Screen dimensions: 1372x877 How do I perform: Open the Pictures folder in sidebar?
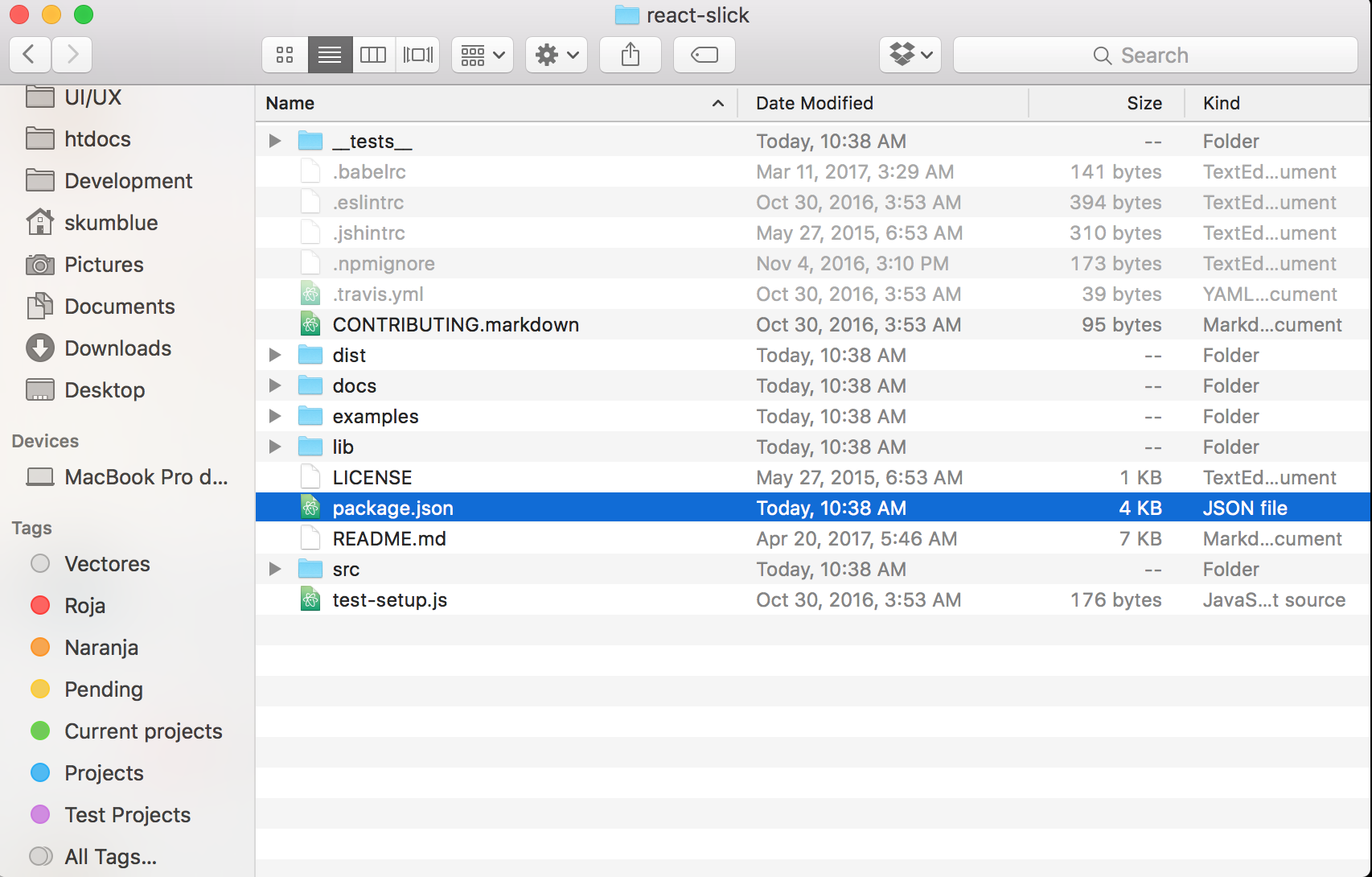[101, 264]
